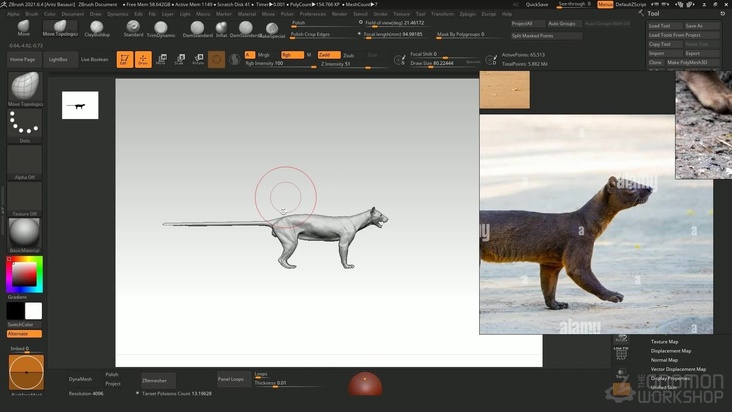Enable the Rgb paint channel
The height and width of the screenshot is (412, 732).
(x=291, y=55)
